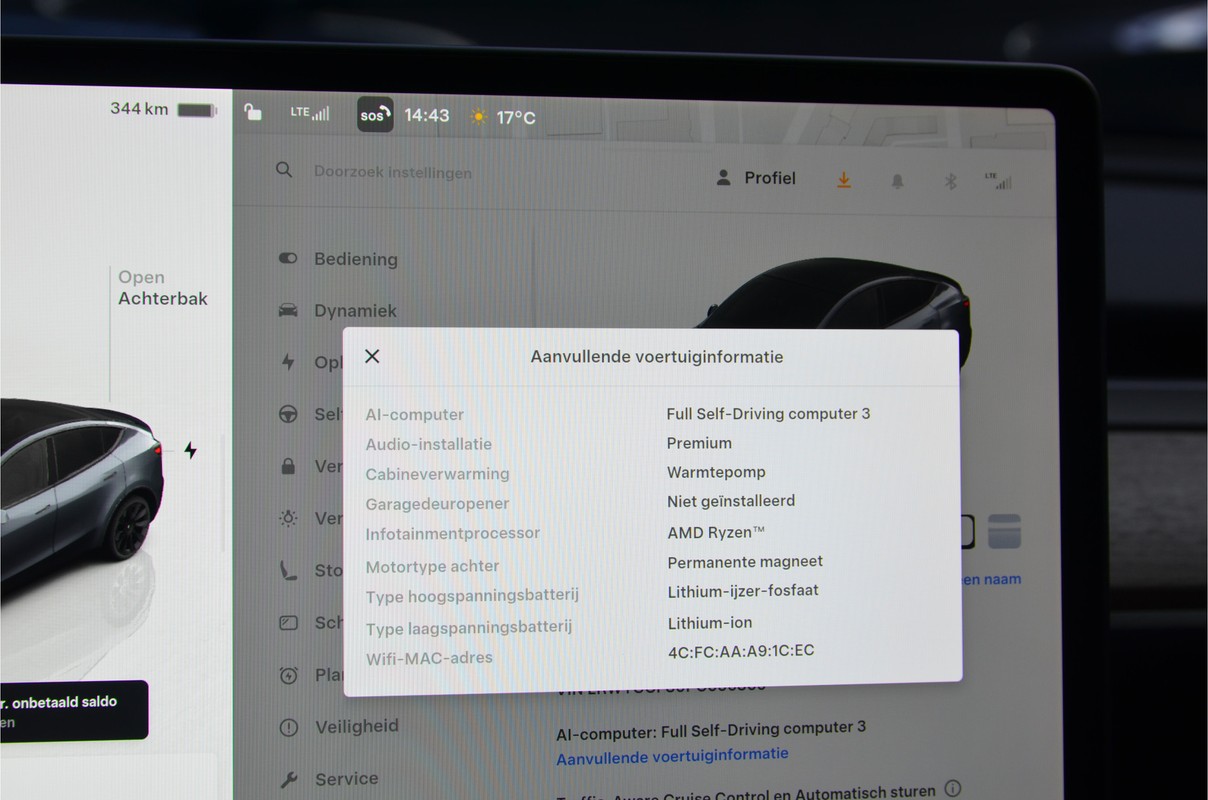Tap the LTE signal icon beside Bluetooth
The height and width of the screenshot is (800, 1208).
point(998,181)
